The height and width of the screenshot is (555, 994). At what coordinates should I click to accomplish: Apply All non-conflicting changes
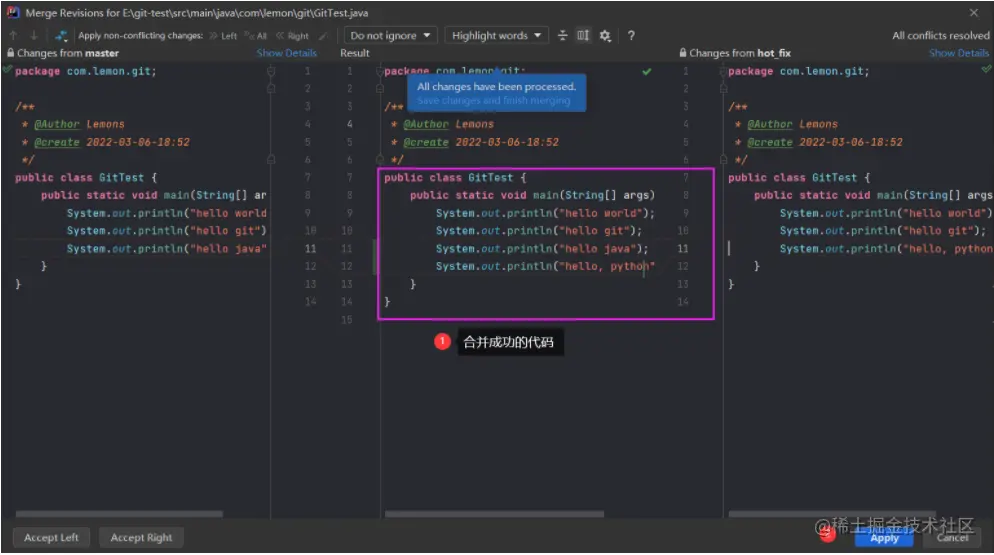256,36
